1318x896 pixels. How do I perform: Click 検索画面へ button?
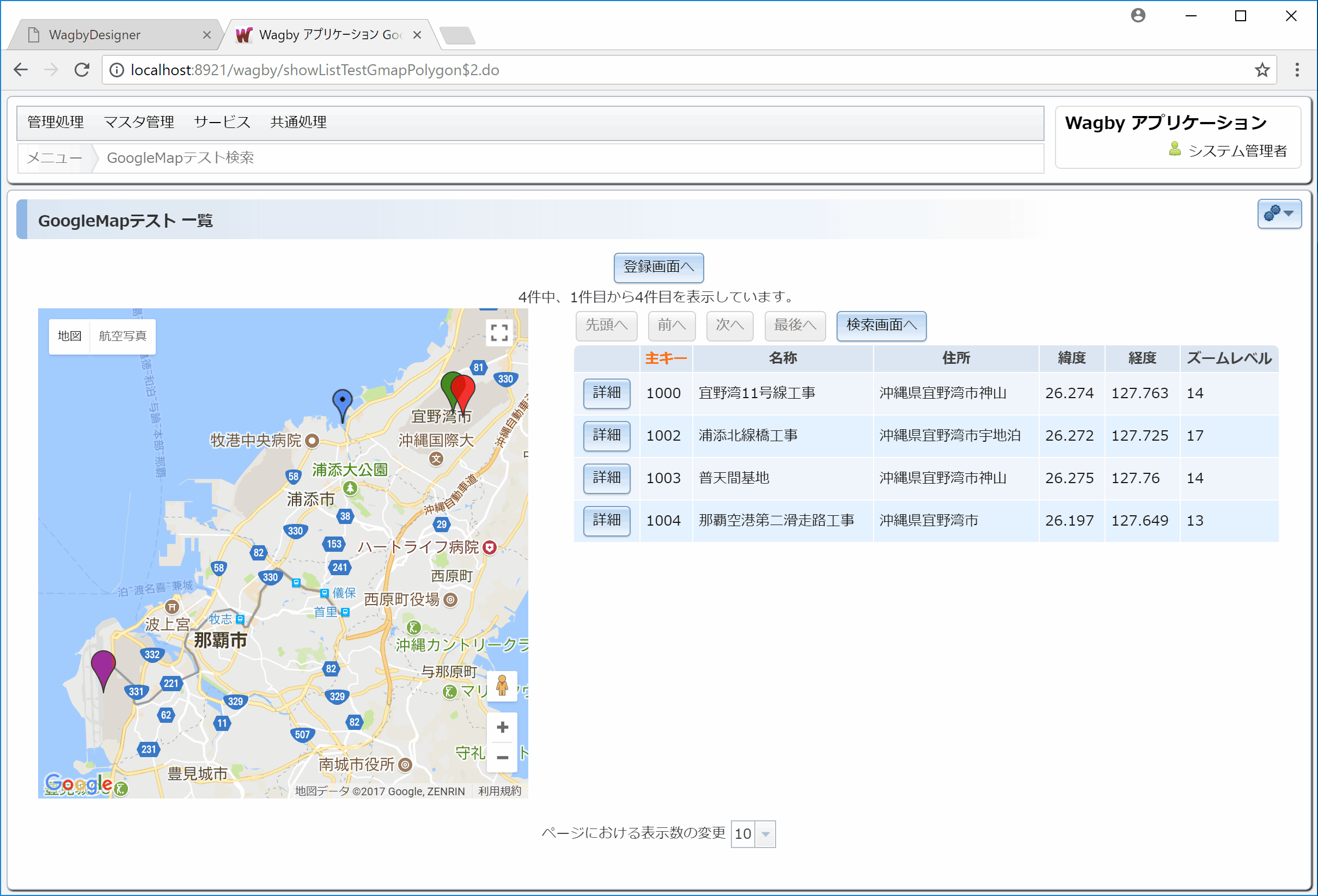pos(881,326)
